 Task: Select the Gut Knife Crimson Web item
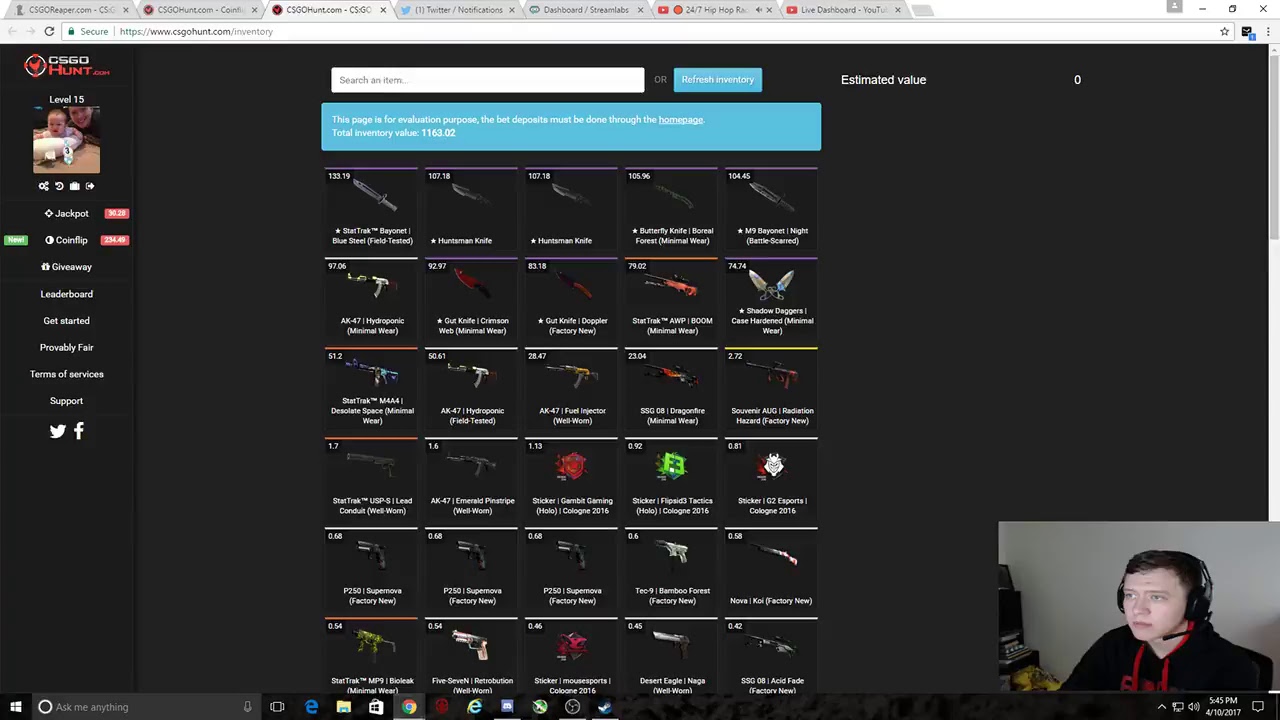tap(471, 298)
